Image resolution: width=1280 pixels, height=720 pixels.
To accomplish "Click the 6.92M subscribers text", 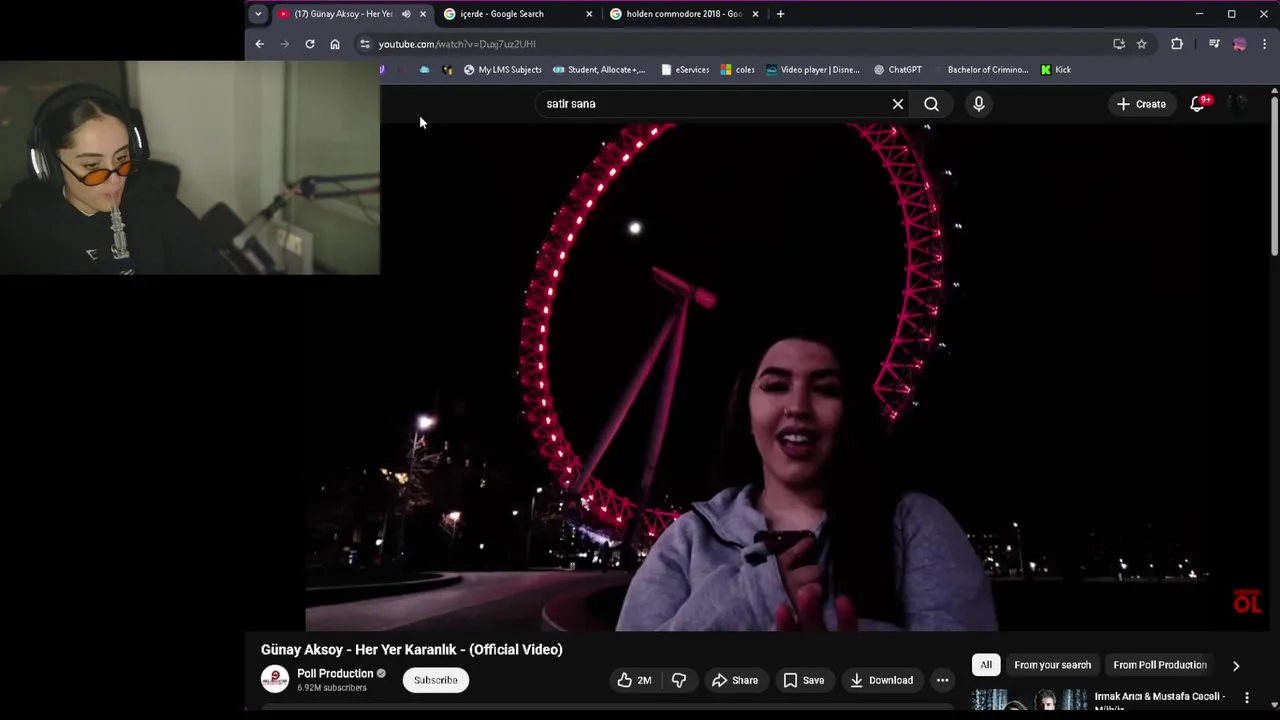I will 332,688.
